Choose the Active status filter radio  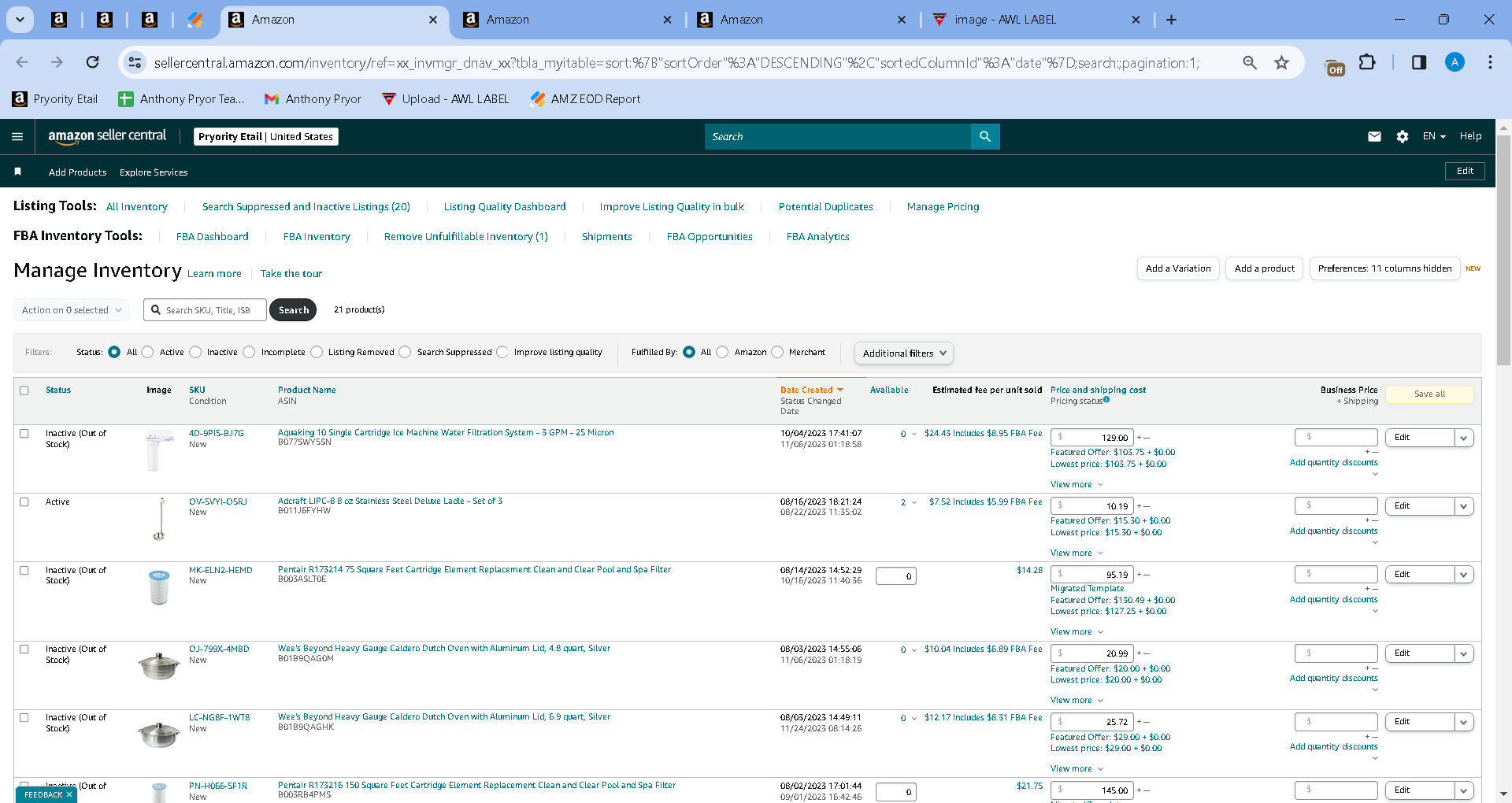(x=147, y=352)
